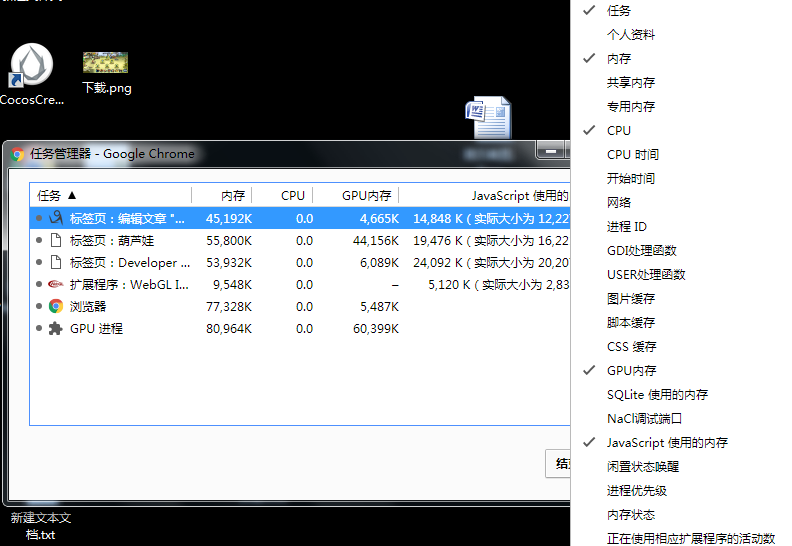Enable the CSS 缓存 column
792x546 pixels.
point(631,346)
